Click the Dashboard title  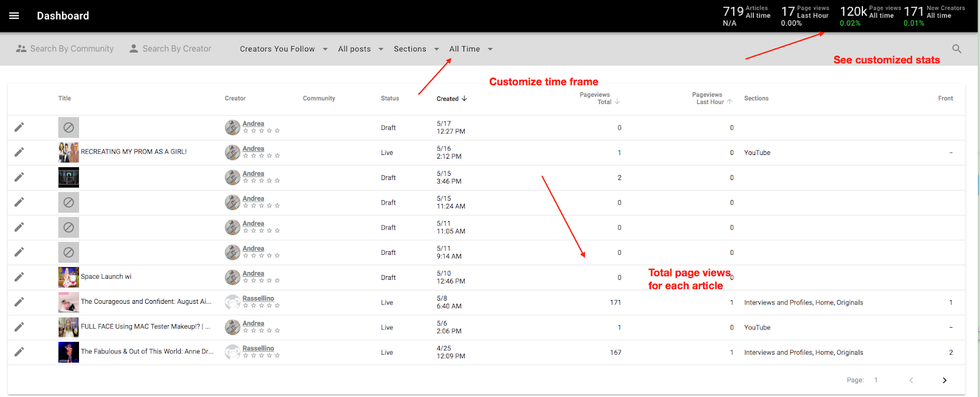coord(62,16)
